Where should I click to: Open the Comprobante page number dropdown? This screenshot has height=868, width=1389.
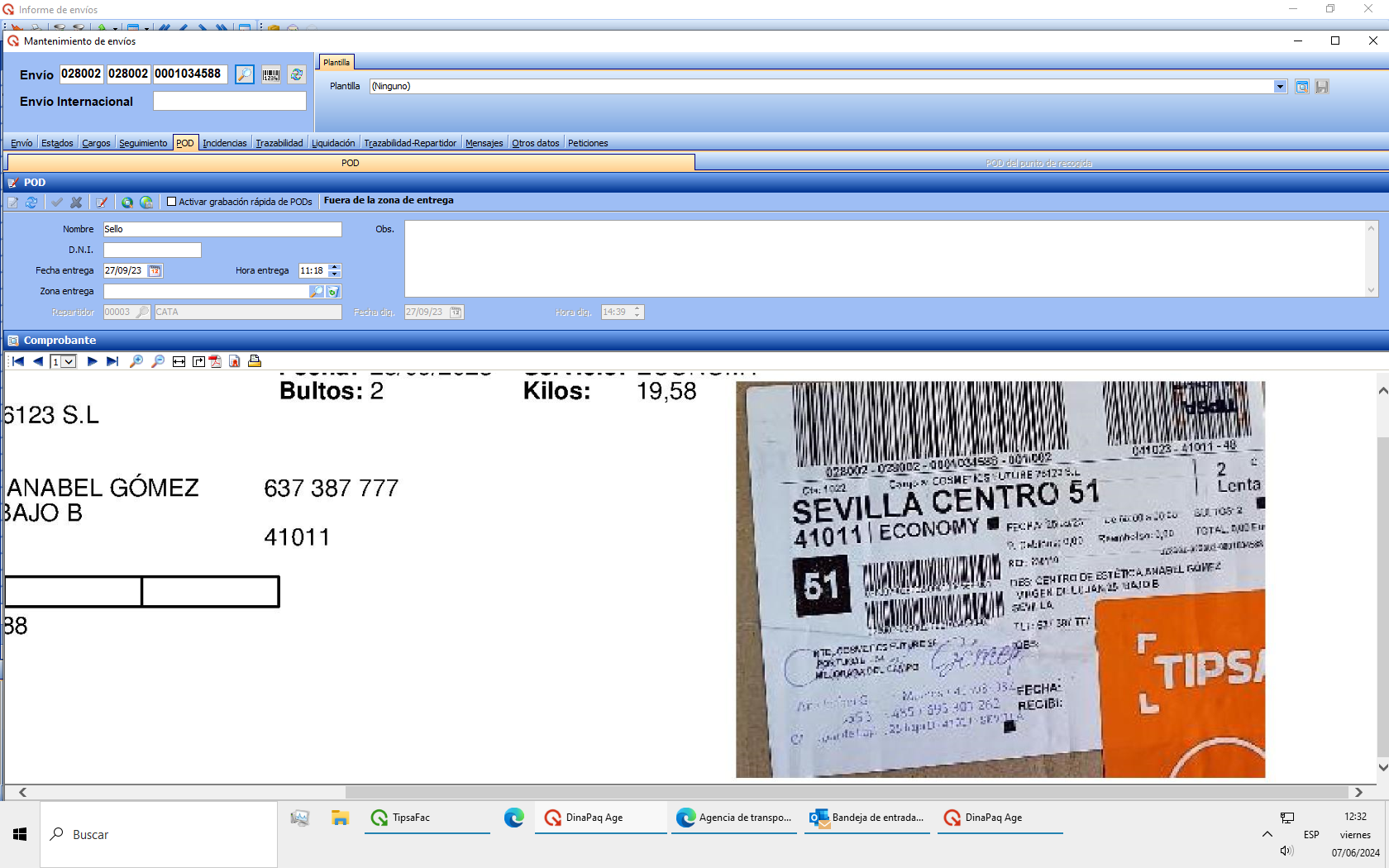point(69,361)
